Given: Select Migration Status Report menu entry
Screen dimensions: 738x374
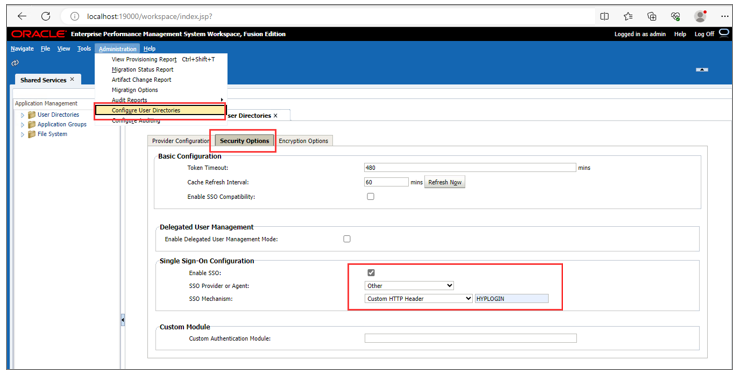Looking at the screenshot, I should [161, 70].
